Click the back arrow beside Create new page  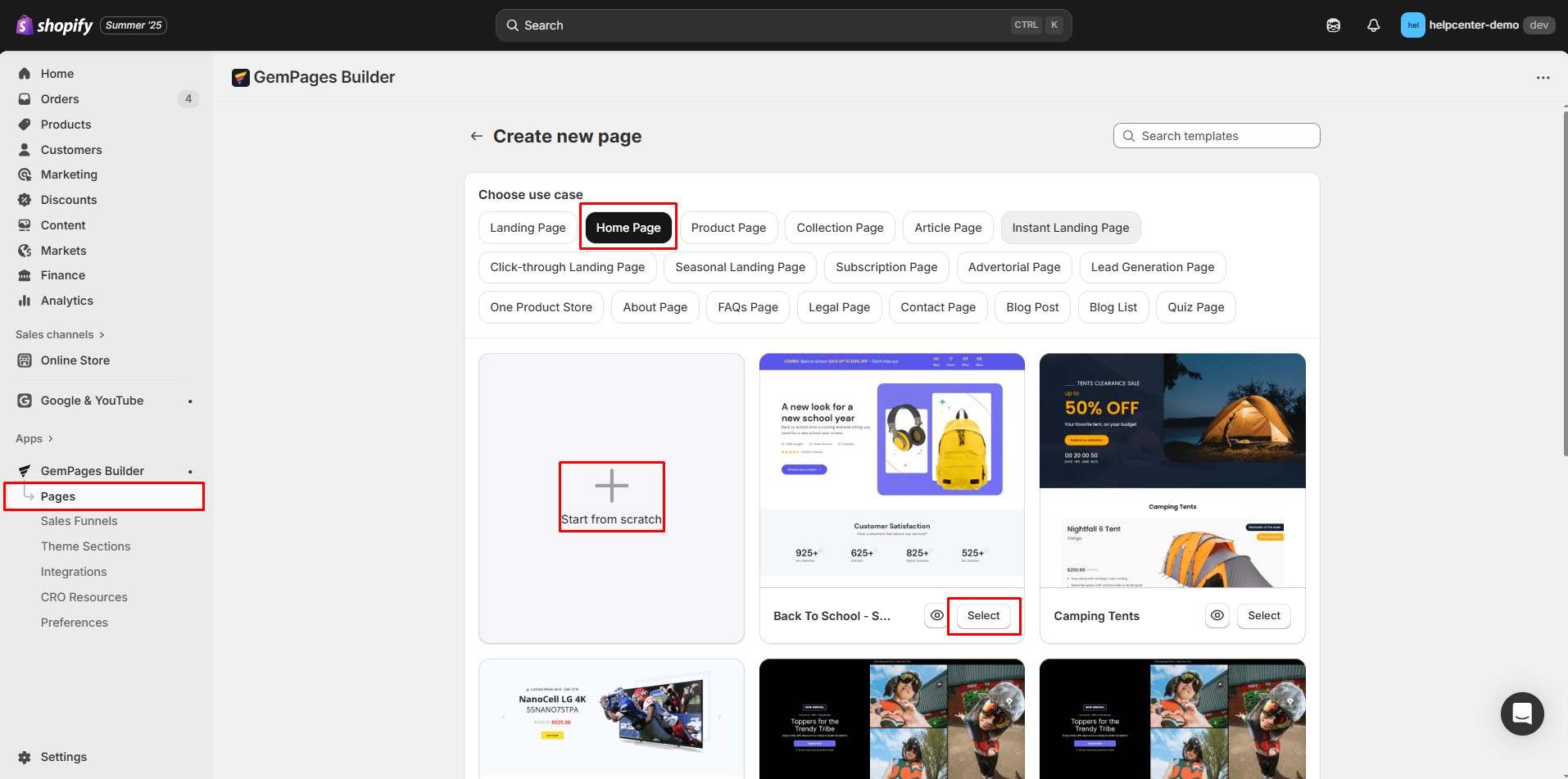coord(476,136)
